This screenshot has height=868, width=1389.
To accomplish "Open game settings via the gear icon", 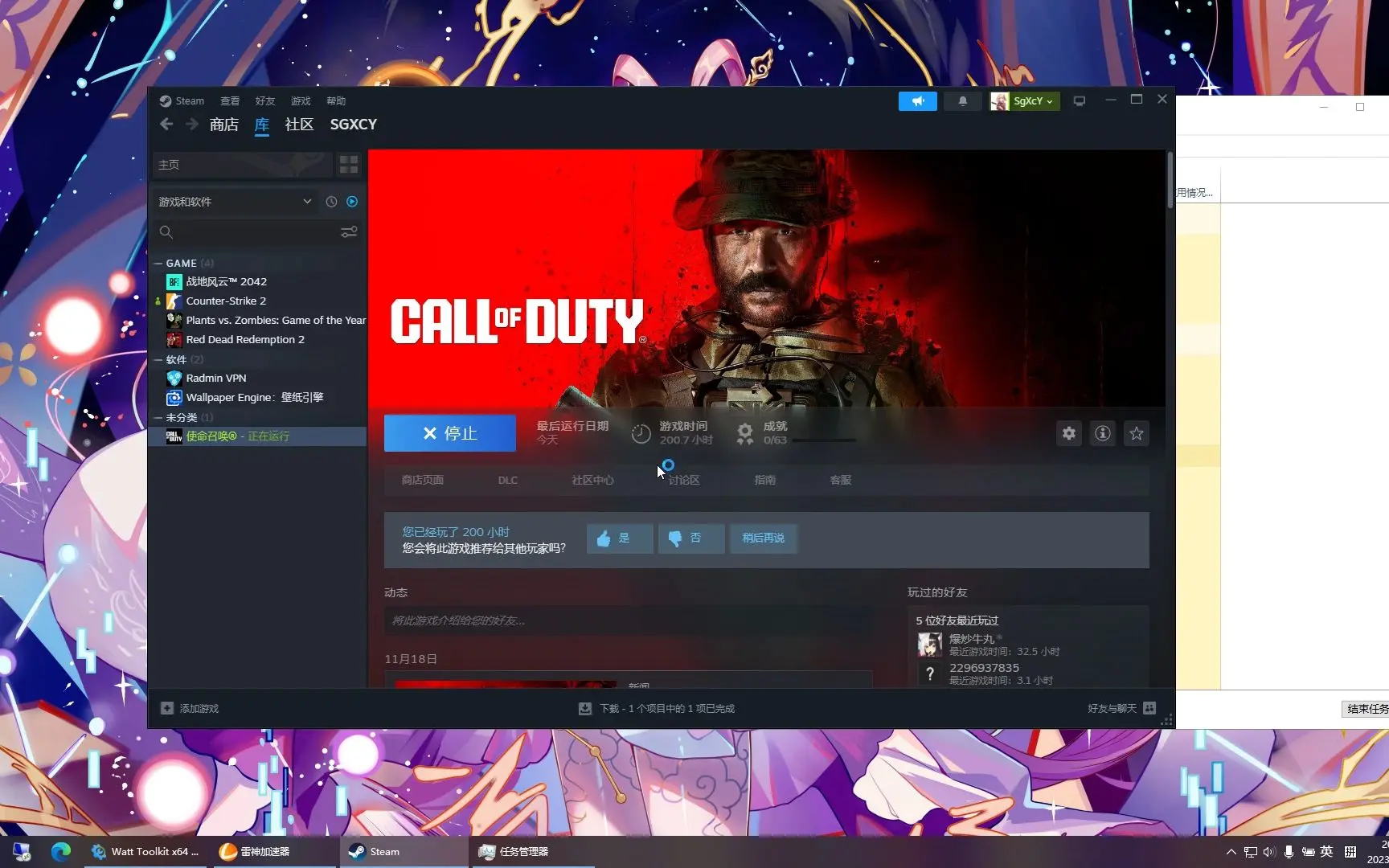I will (x=1068, y=433).
